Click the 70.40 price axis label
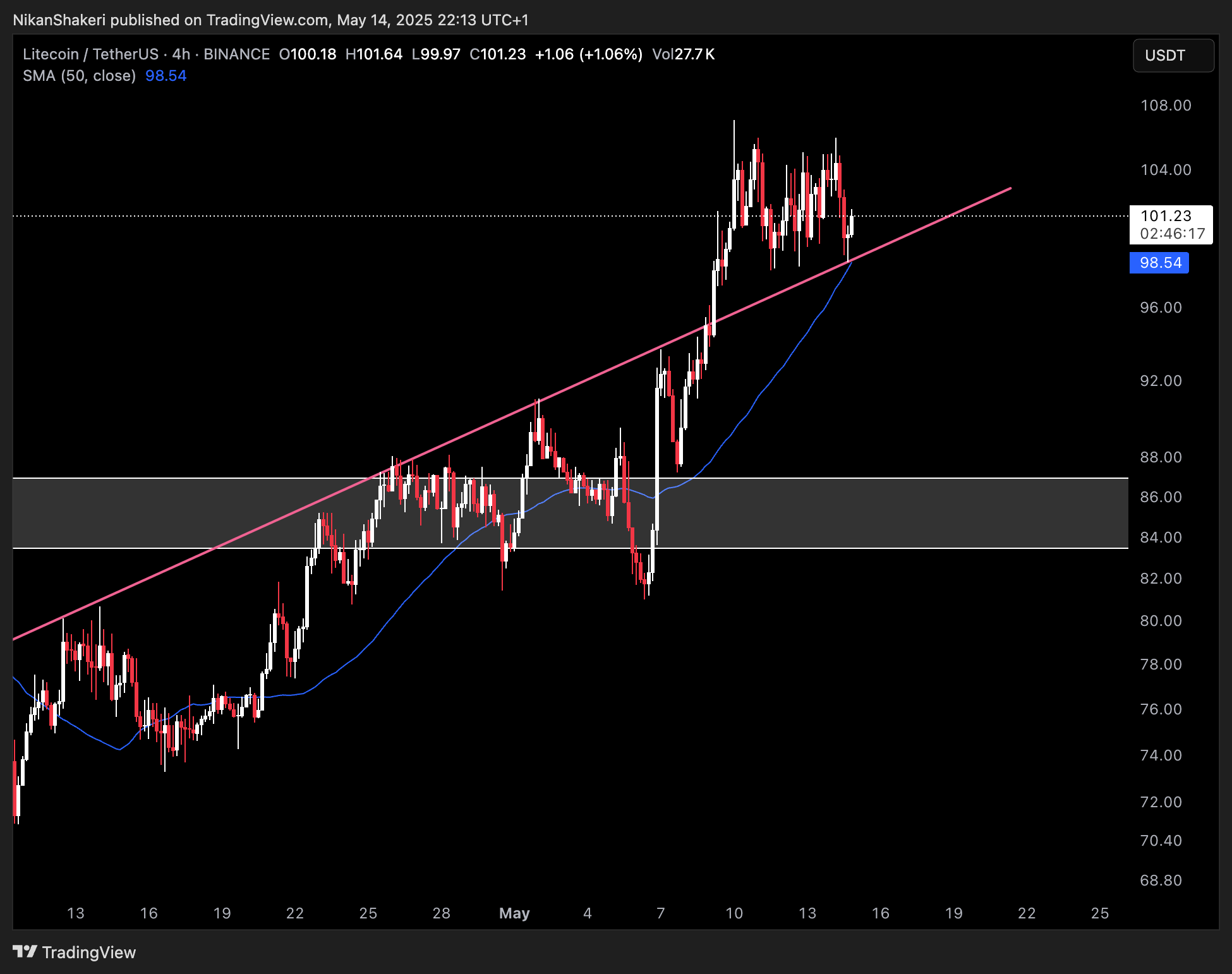This screenshot has width=1232, height=974. (1161, 841)
